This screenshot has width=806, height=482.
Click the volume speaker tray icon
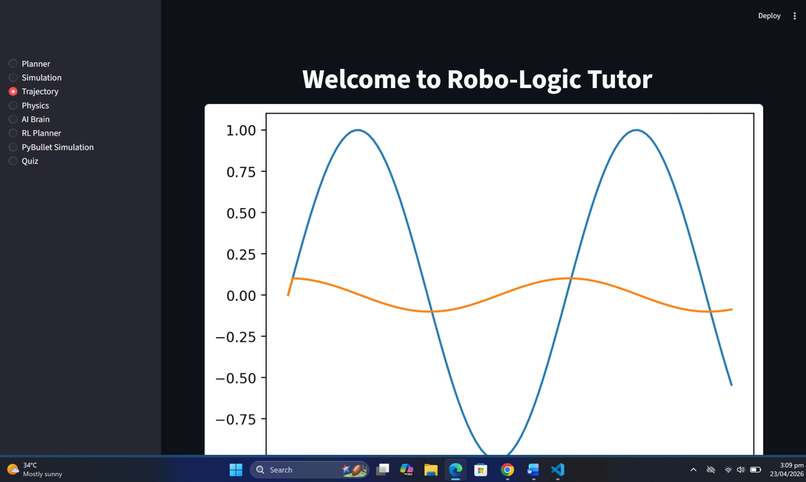[741, 470]
